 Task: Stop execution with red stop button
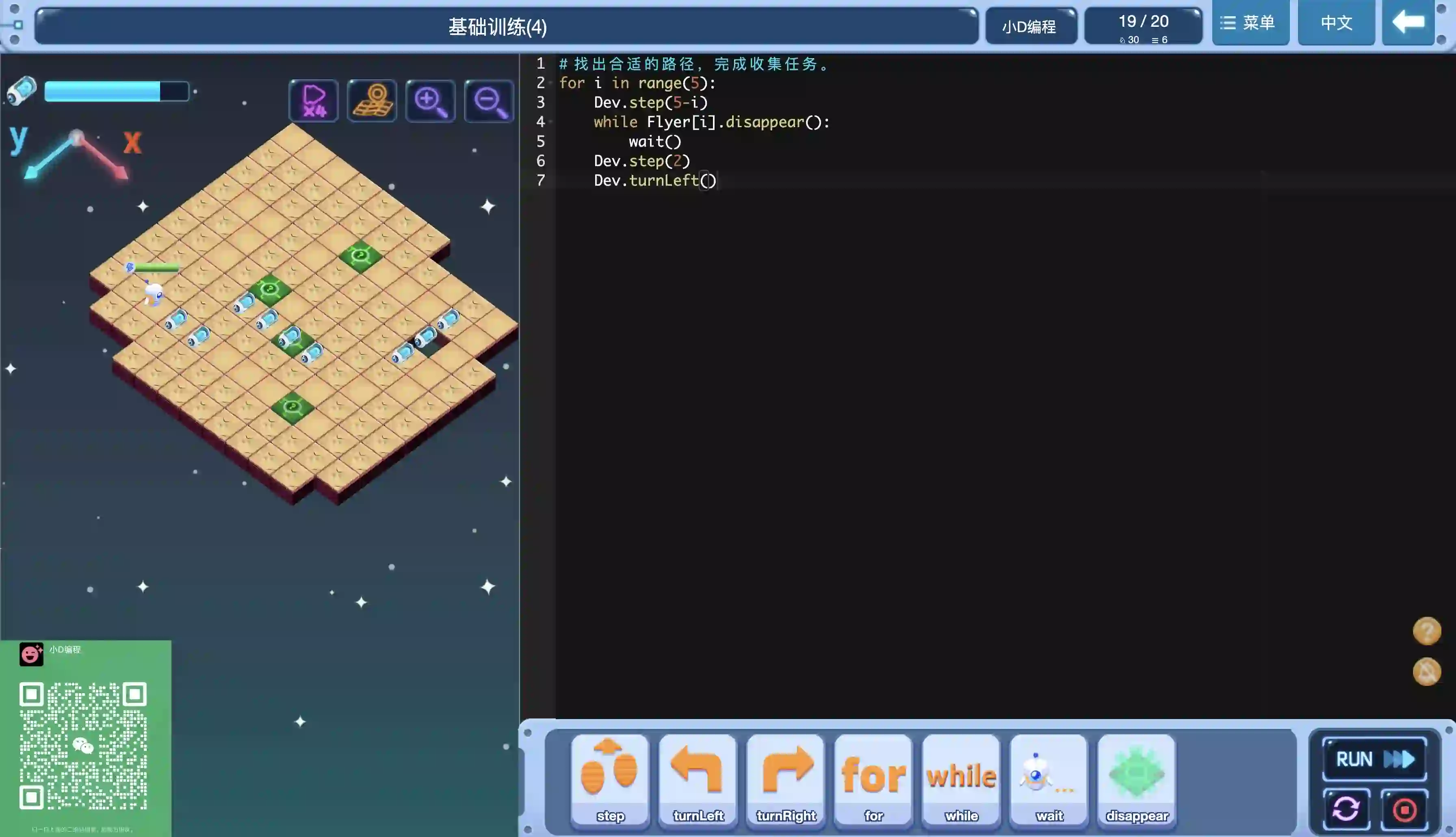1404,809
